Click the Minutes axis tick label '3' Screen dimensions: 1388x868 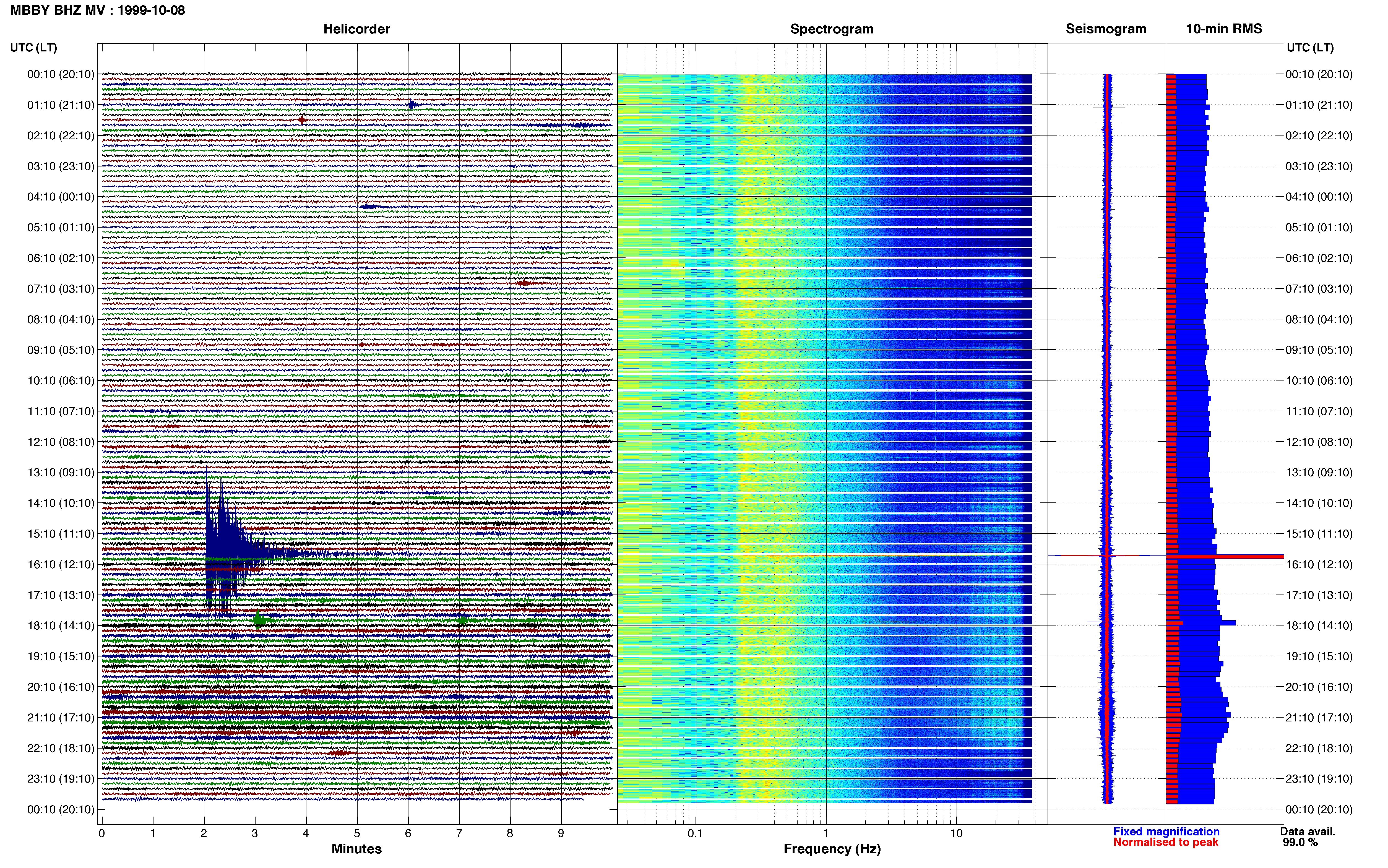(x=255, y=833)
